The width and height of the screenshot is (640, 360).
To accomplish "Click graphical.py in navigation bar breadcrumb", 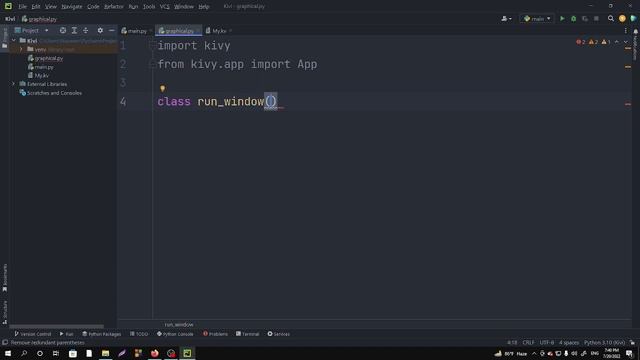I will (39, 19).
